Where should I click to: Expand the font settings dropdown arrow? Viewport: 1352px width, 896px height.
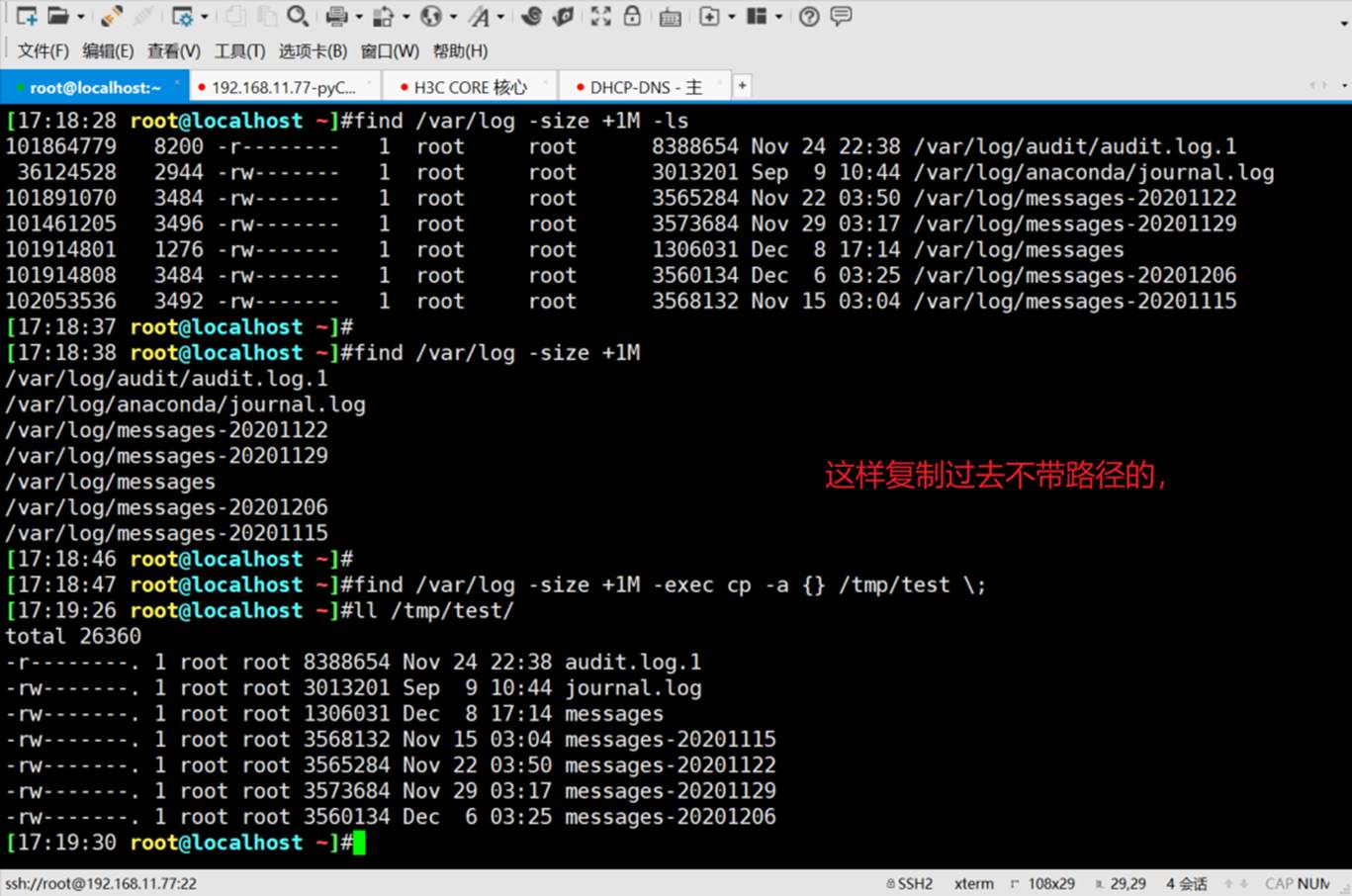click(500, 17)
